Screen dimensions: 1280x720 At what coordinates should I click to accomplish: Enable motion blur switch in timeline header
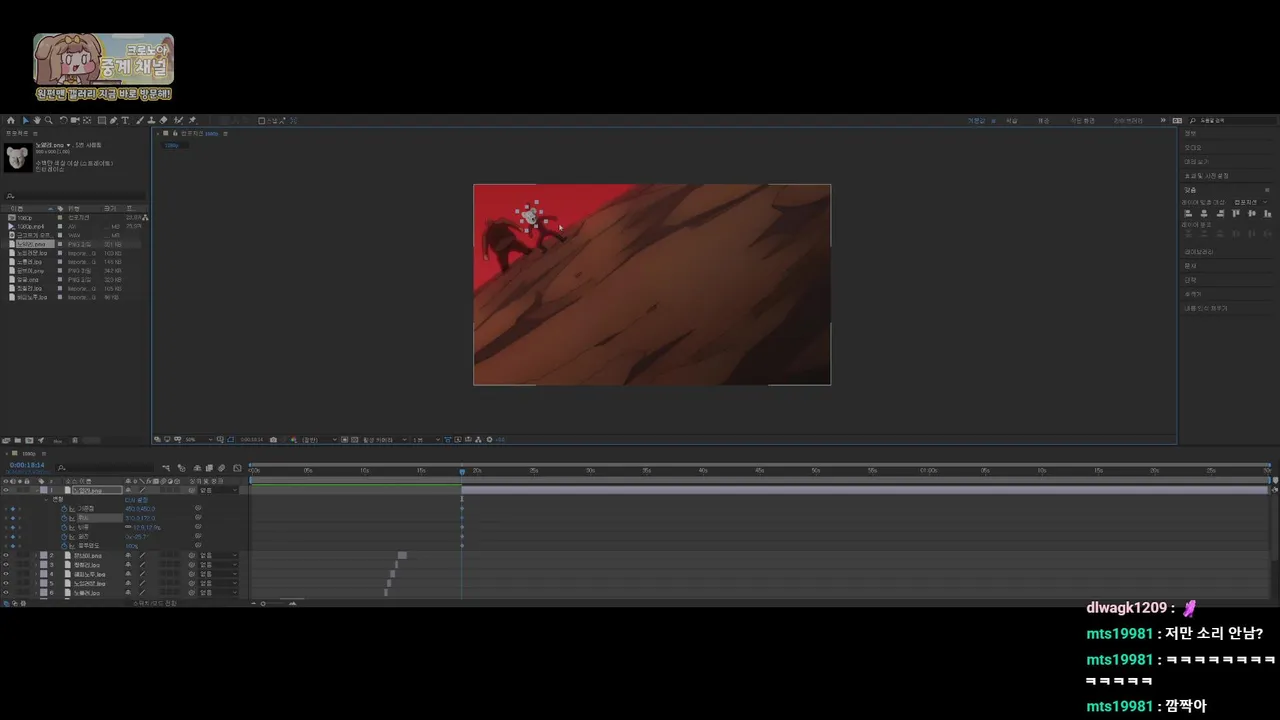click(222, 468)
